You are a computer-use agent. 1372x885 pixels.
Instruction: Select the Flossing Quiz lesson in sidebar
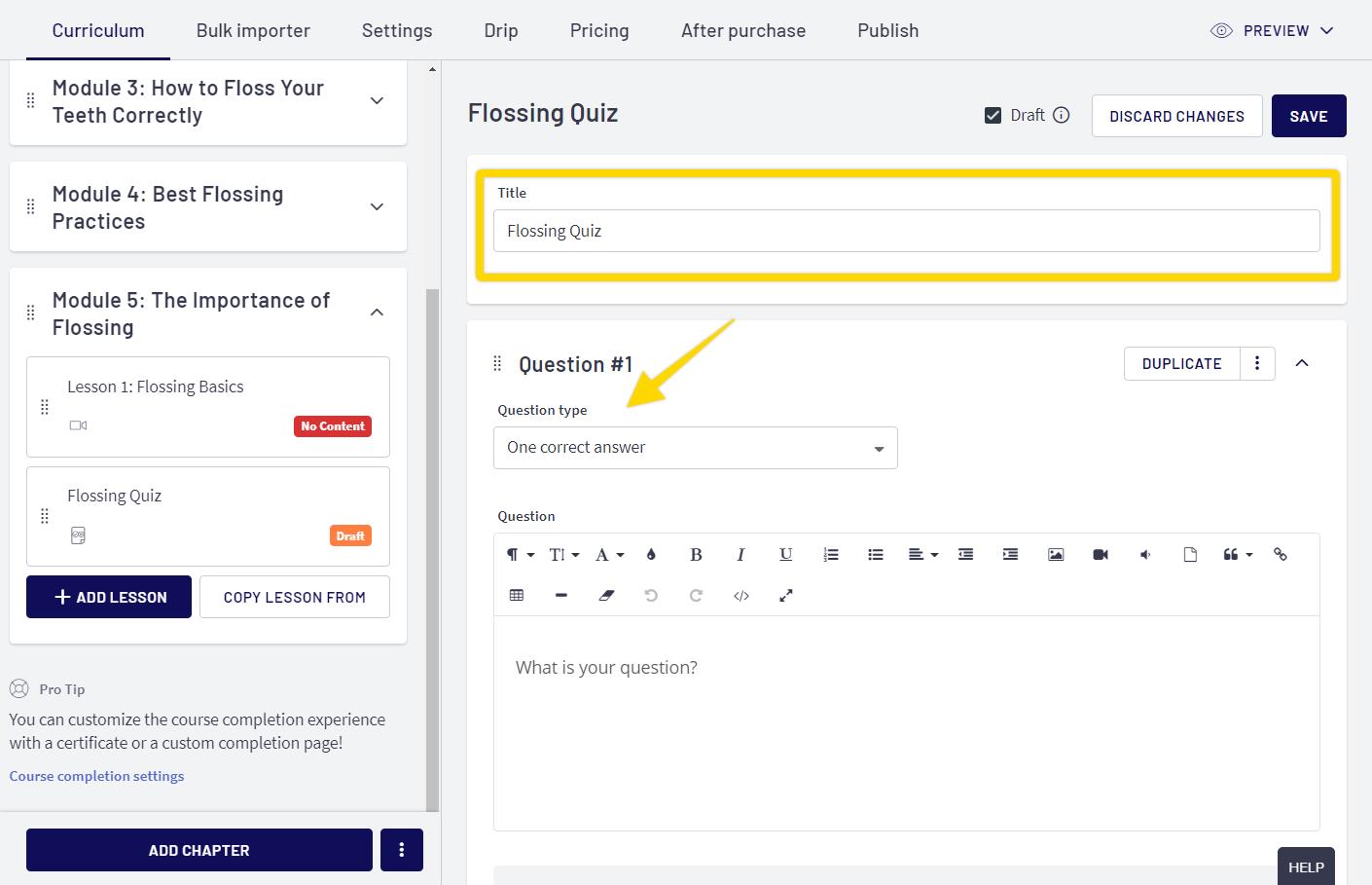(x=208, y=516)
